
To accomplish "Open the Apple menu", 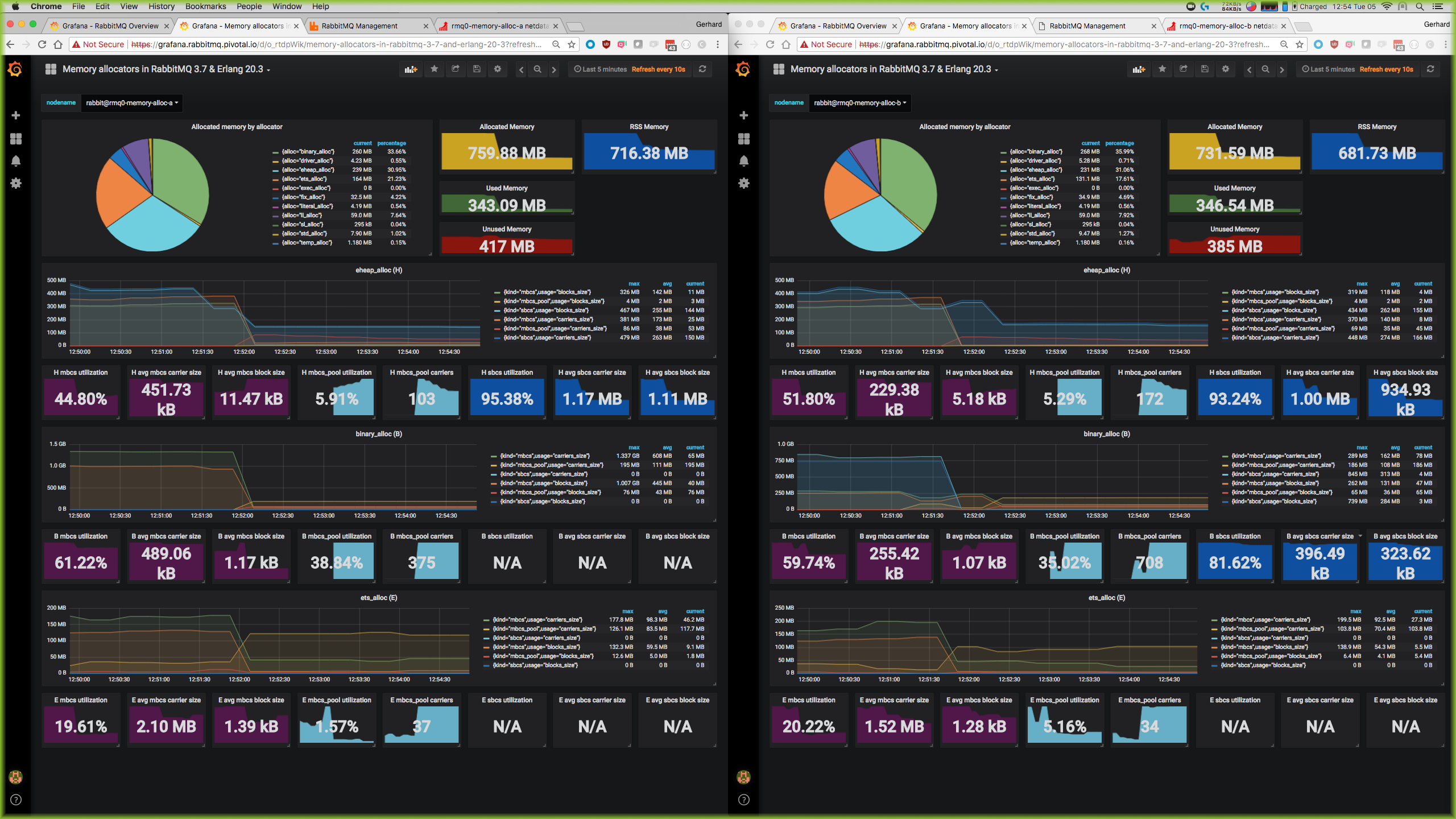I will 15,6.
